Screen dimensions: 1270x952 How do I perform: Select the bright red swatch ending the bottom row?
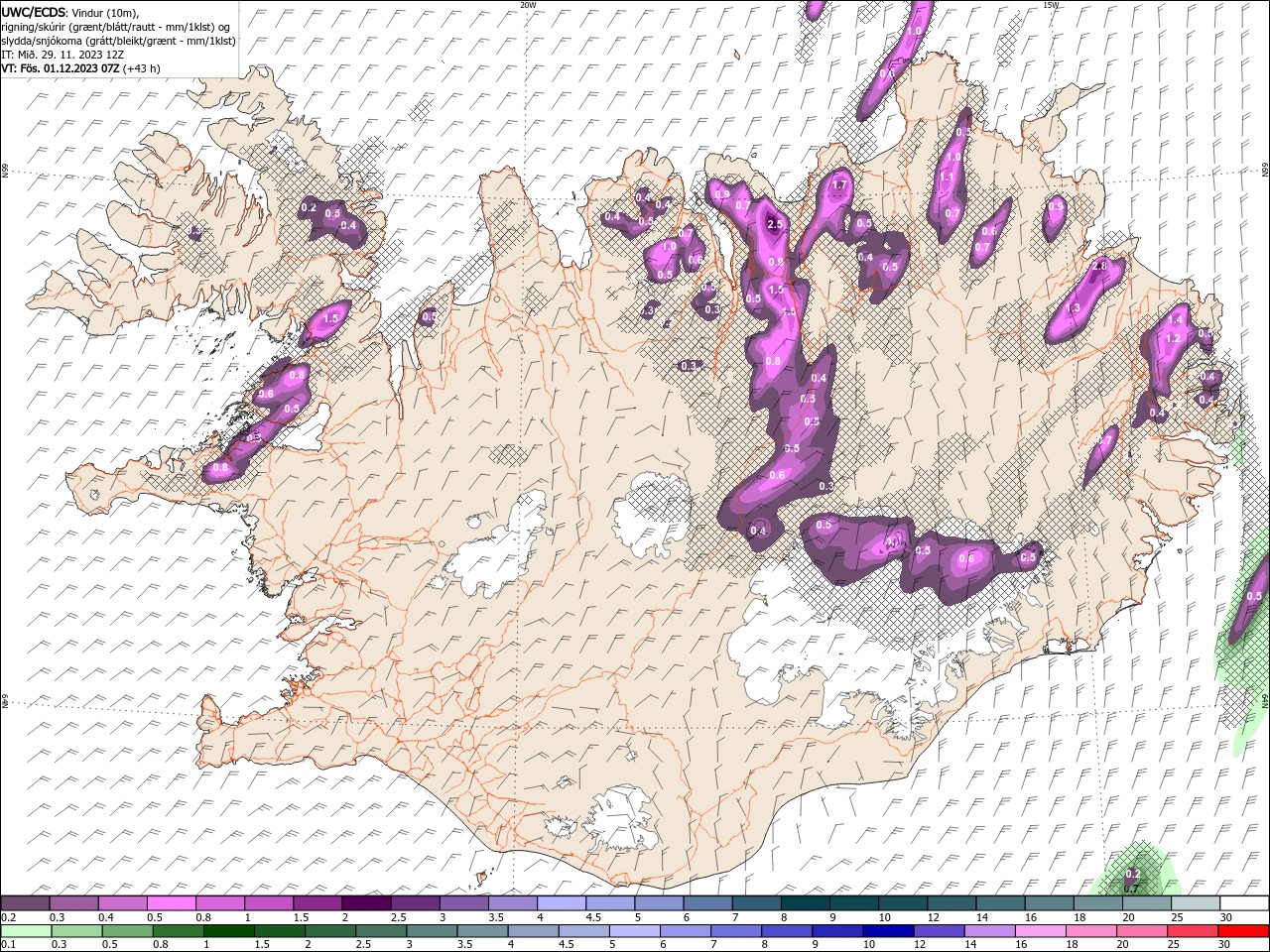1243,931
